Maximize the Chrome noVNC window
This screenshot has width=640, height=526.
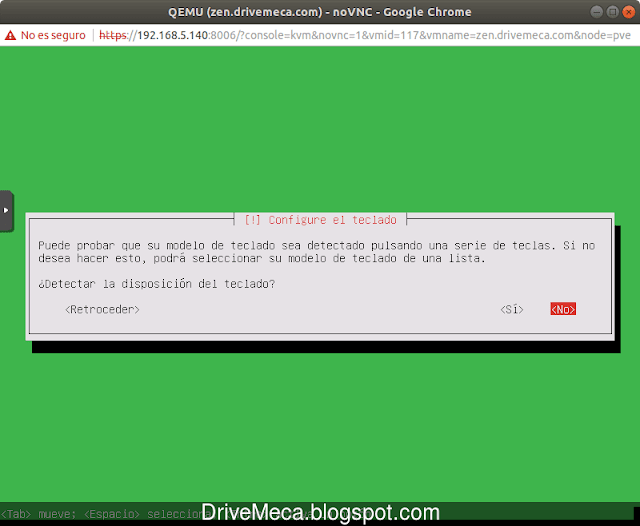click(x=612, y=12)
